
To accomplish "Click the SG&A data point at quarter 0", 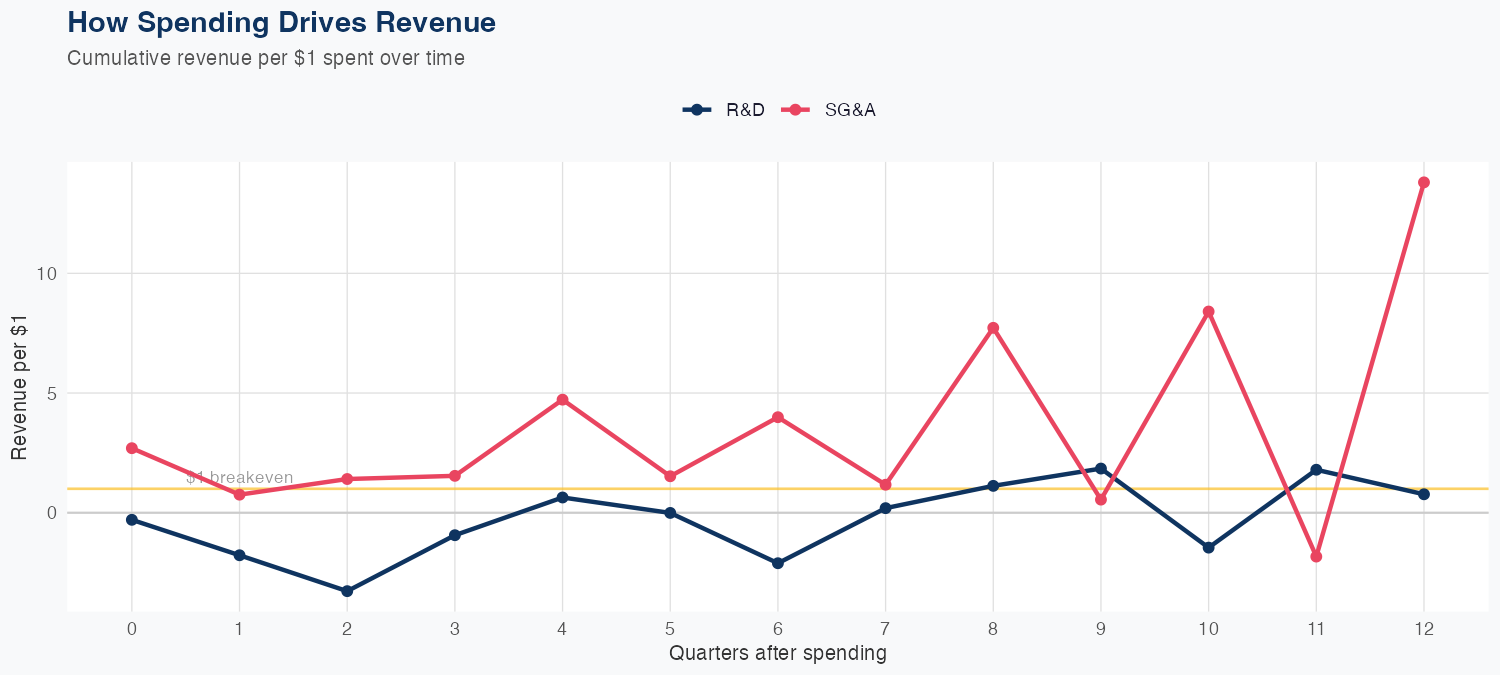I will tap(132, 448).
